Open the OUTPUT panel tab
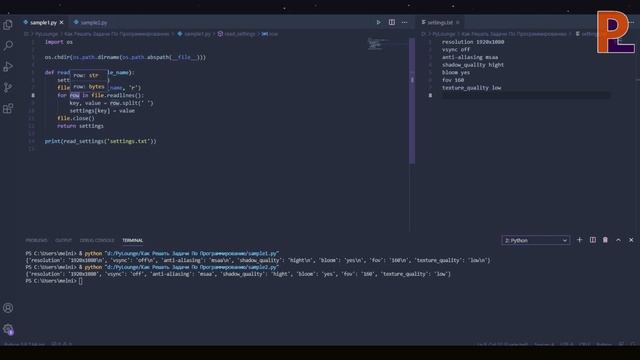The image size is (640, 360). (63, 240)
